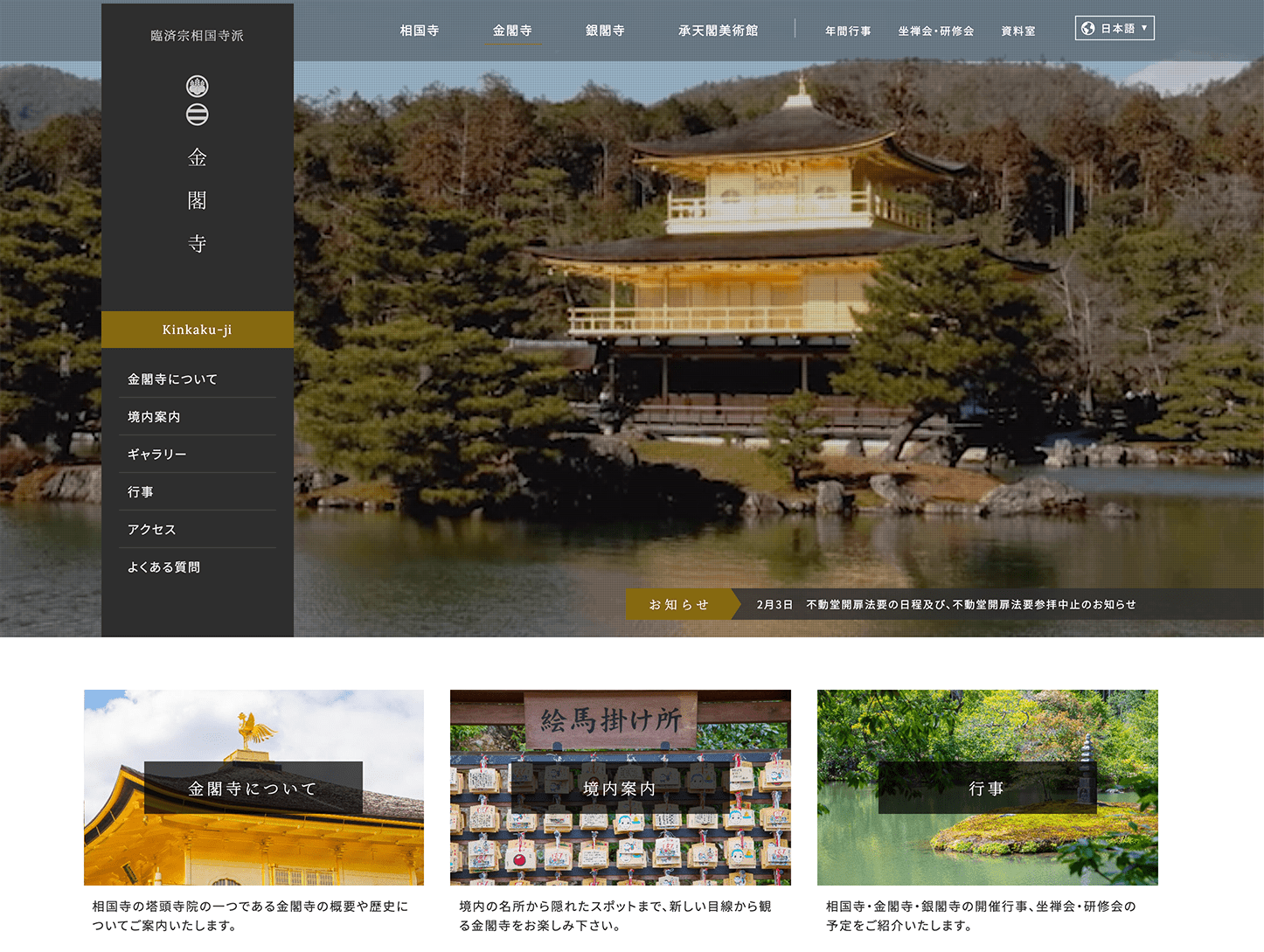
Task: Open the 2月3日 不動堂開扉法要 news notice
Action: click(x=947, y=604)
